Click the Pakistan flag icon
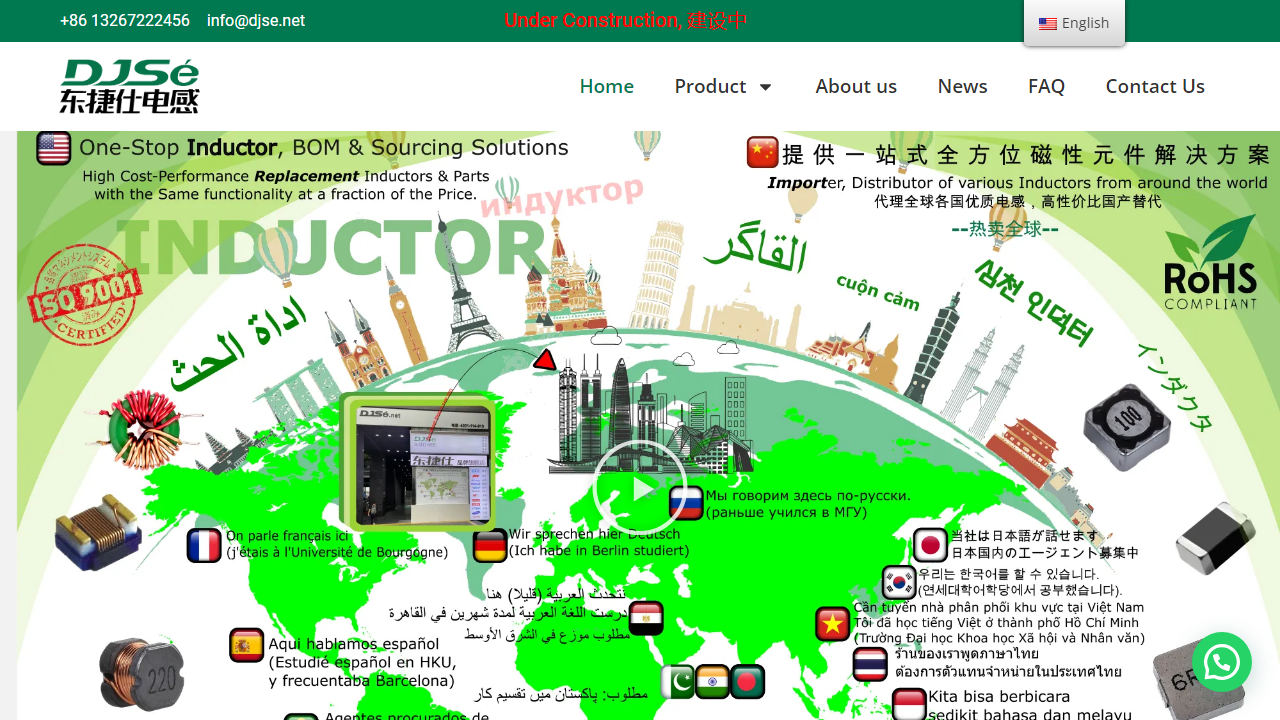Viewport: 1280px width, 720px height. (x=678, y=682)
